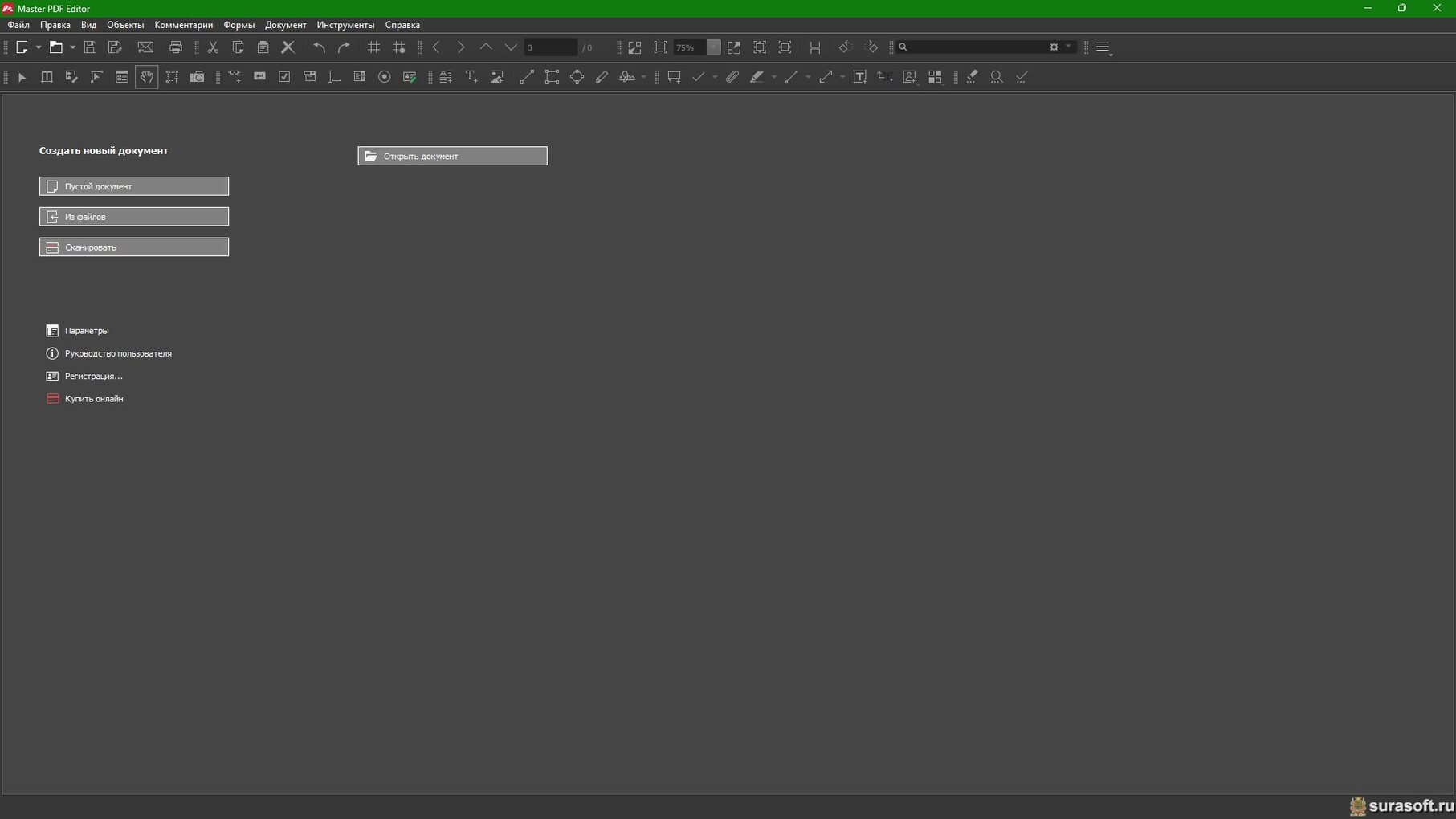Select the Snapshot camera tool
Viewport: 1456px width, 819px height.
click(197, 77)
